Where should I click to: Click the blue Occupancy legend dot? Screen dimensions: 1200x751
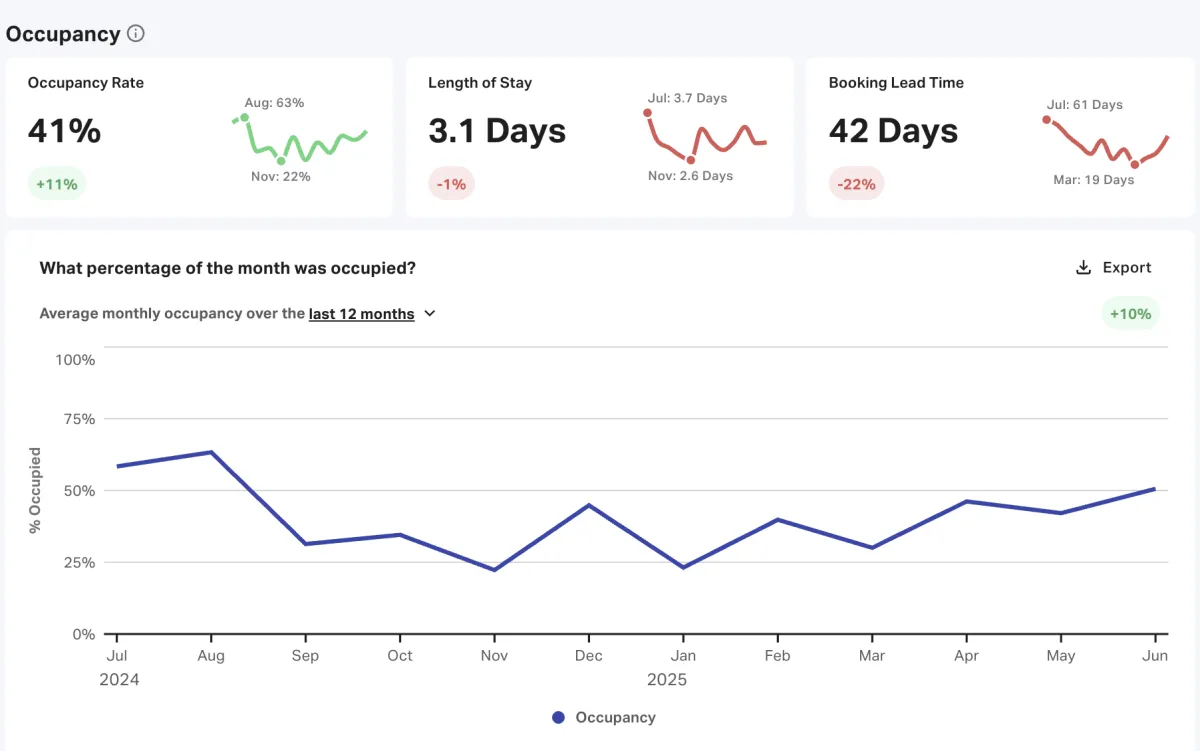pyautogui.click(x=558, y=717)
